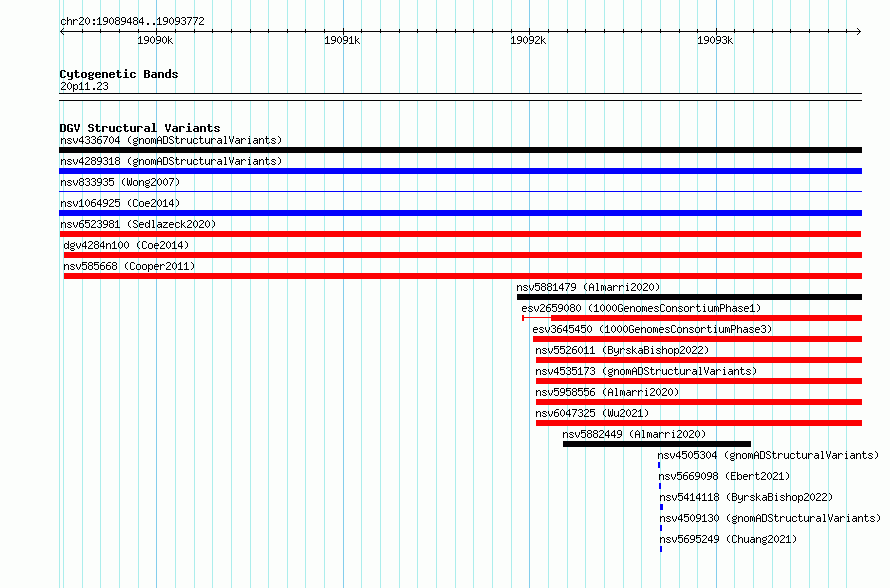Image resolution: width=890 pixels, height=588 pixels.
Task: Open the nsv5695249 (Chuang2021) label
Action: pos(728,539)
